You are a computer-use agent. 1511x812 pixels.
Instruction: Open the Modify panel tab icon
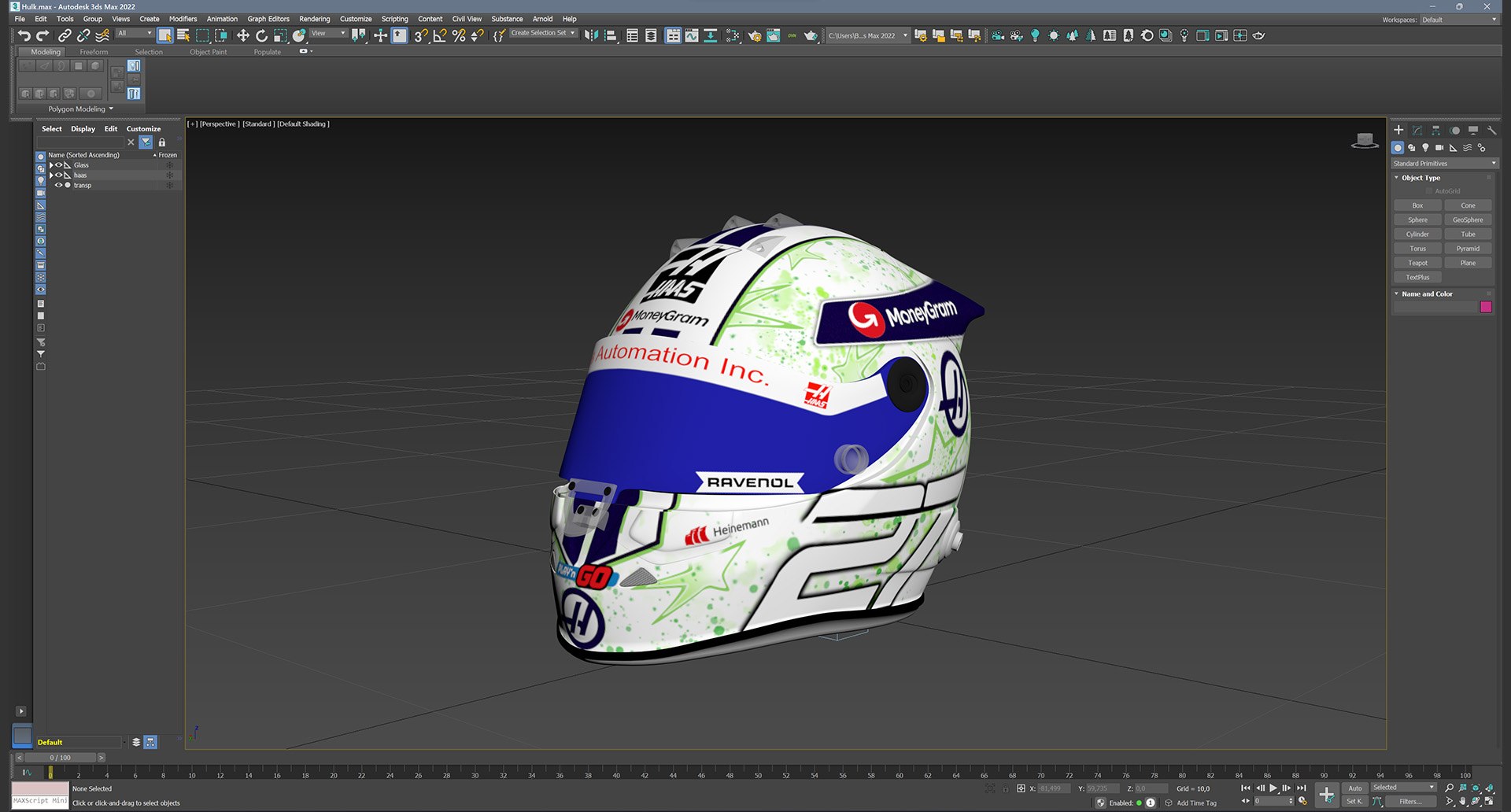pos(1417,130)
